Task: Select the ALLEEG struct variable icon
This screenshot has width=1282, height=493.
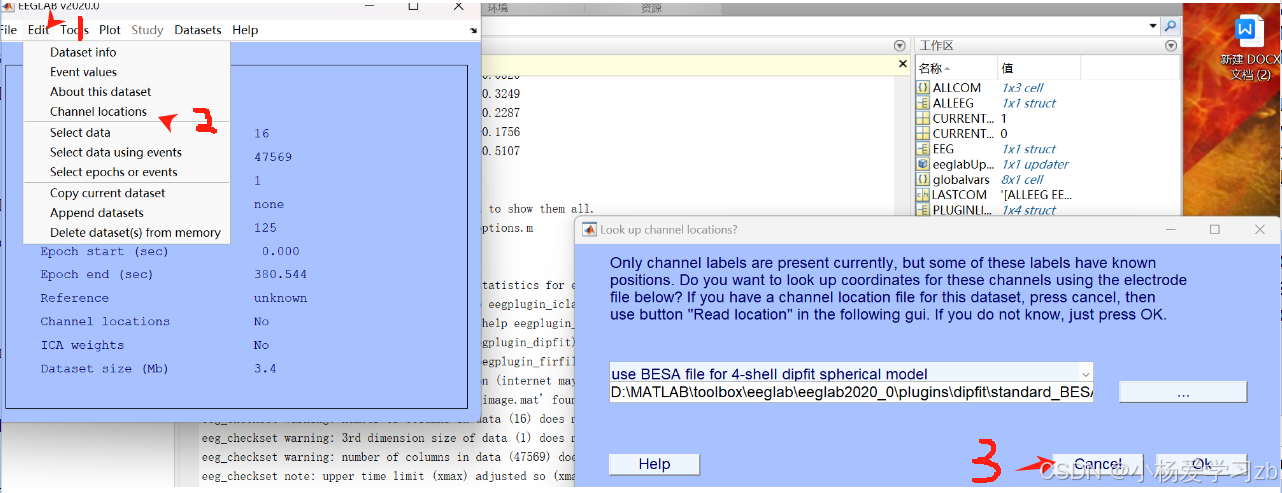Action: pyautogui.click(x=923, y=103)
